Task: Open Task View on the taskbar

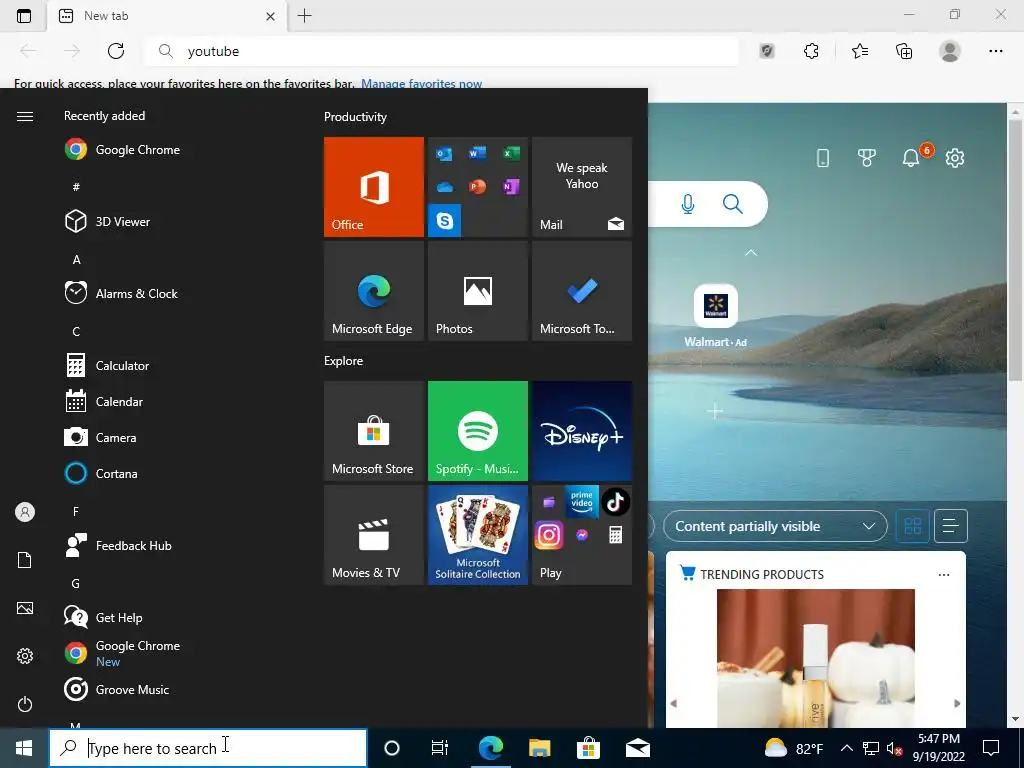Action: pos(440,748)
